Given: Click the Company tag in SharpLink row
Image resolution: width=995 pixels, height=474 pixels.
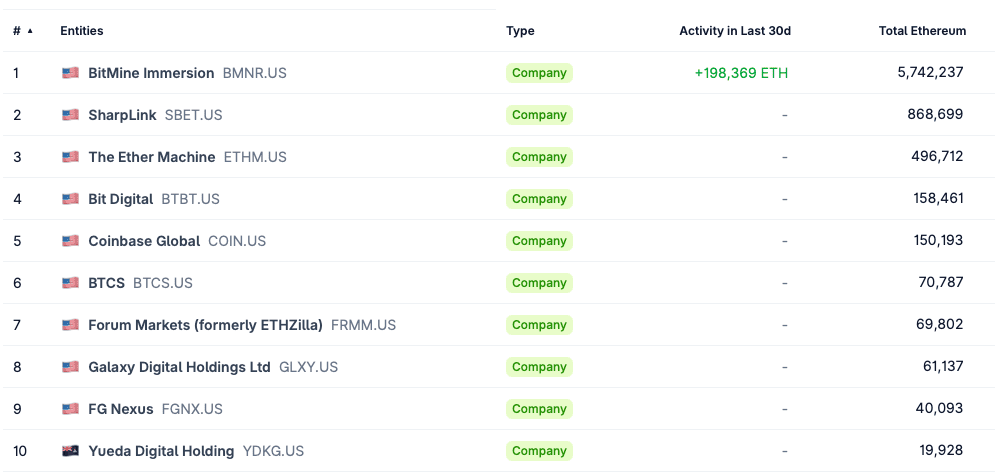Looking at the screenshot, I should (x=539, y=115).
